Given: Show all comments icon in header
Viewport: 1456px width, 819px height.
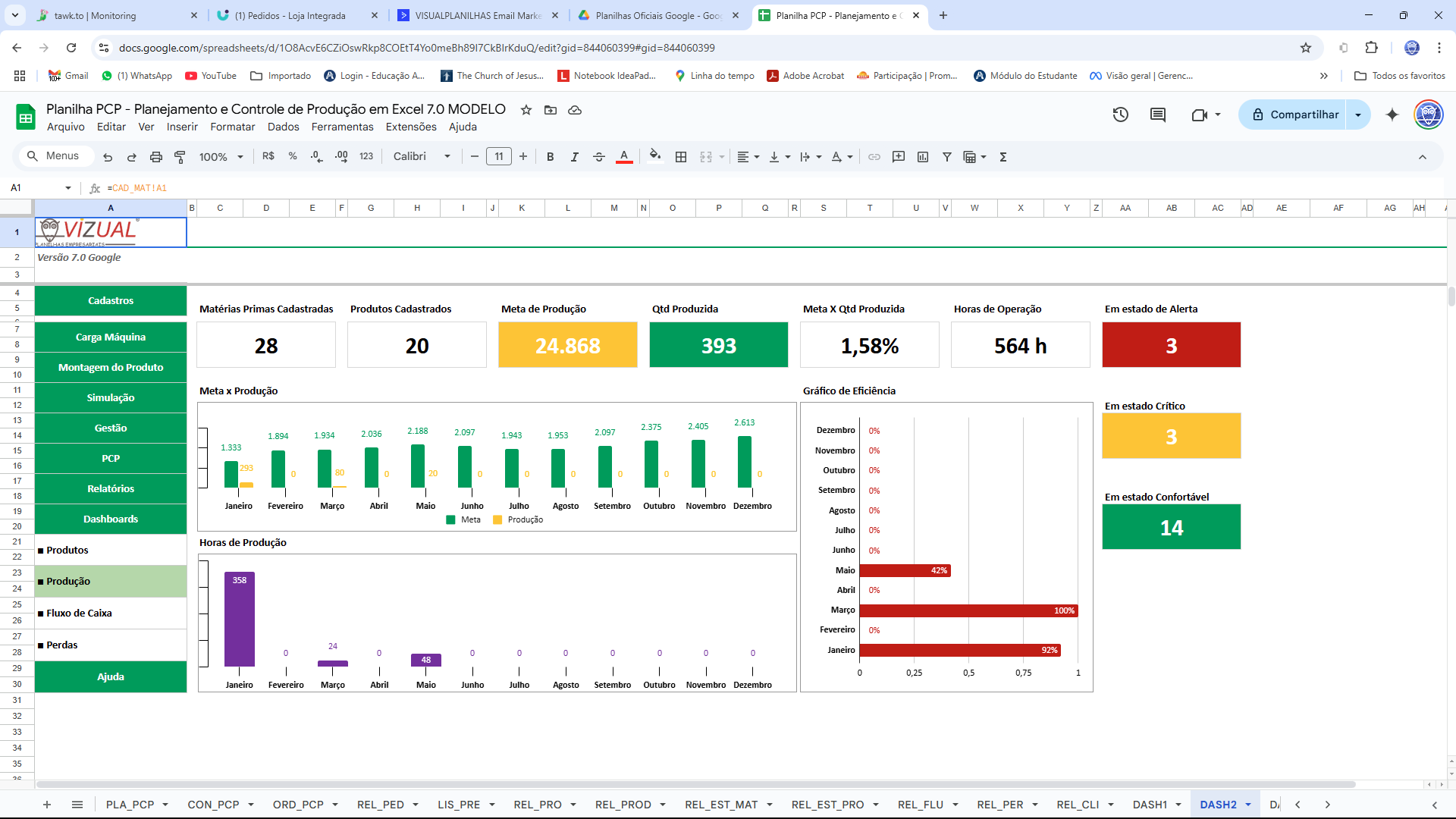Looking at the screenshot, I should 1158,115.
